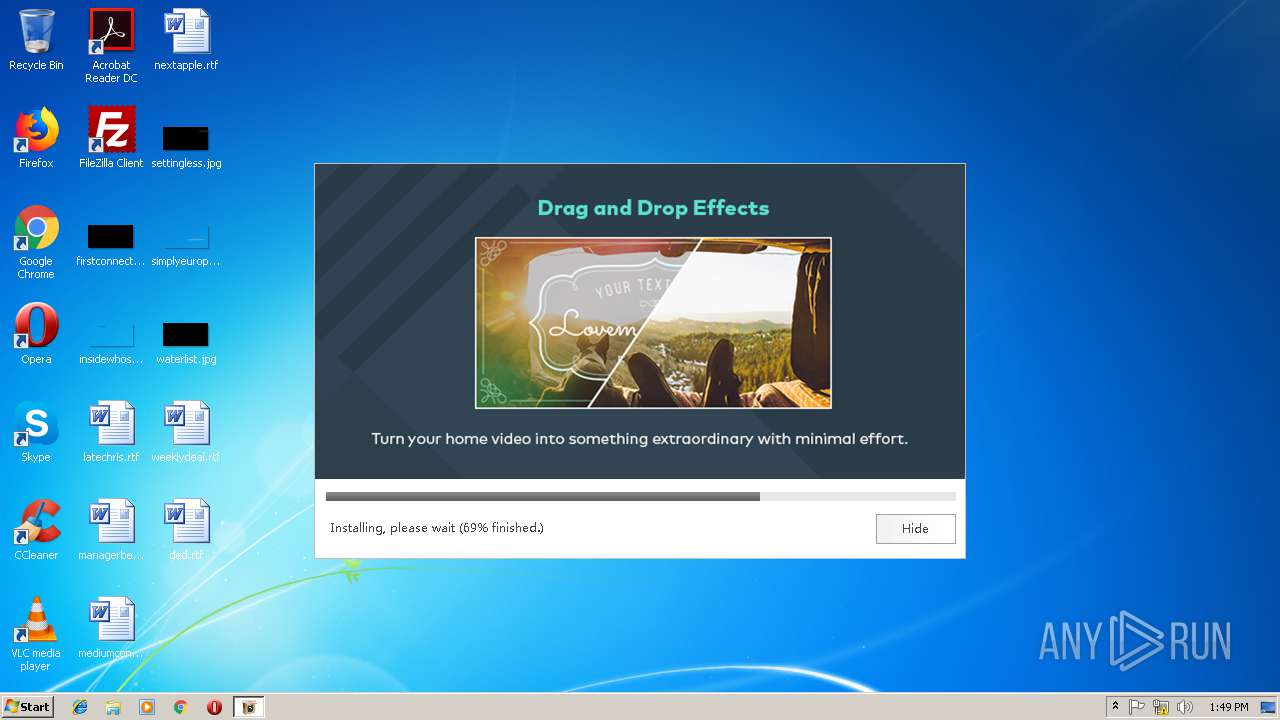Select the latechris.rtf document
Image resolution: width=1280 pixels, height=720 pixels.
tap(111, 432)
